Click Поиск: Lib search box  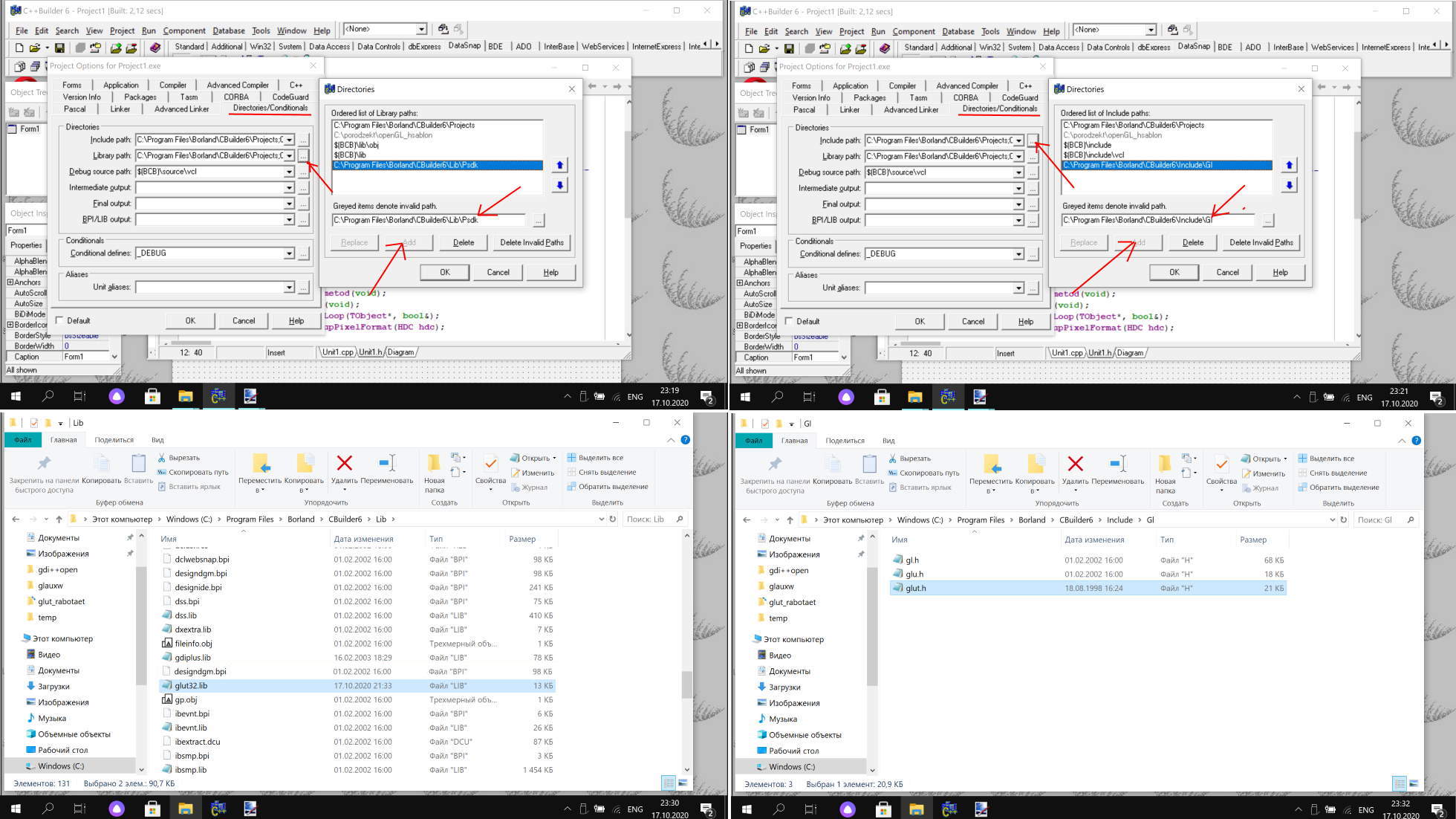(654, 519)
